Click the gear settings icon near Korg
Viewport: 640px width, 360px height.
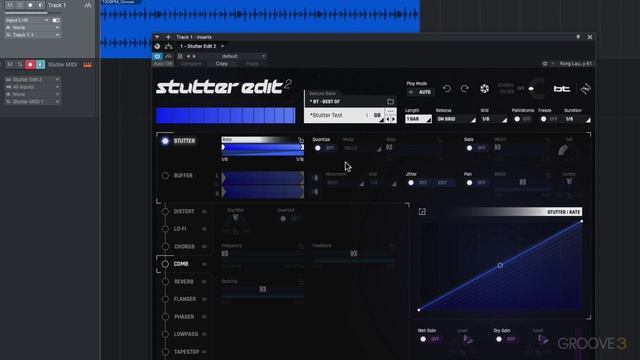coord(544,64)
